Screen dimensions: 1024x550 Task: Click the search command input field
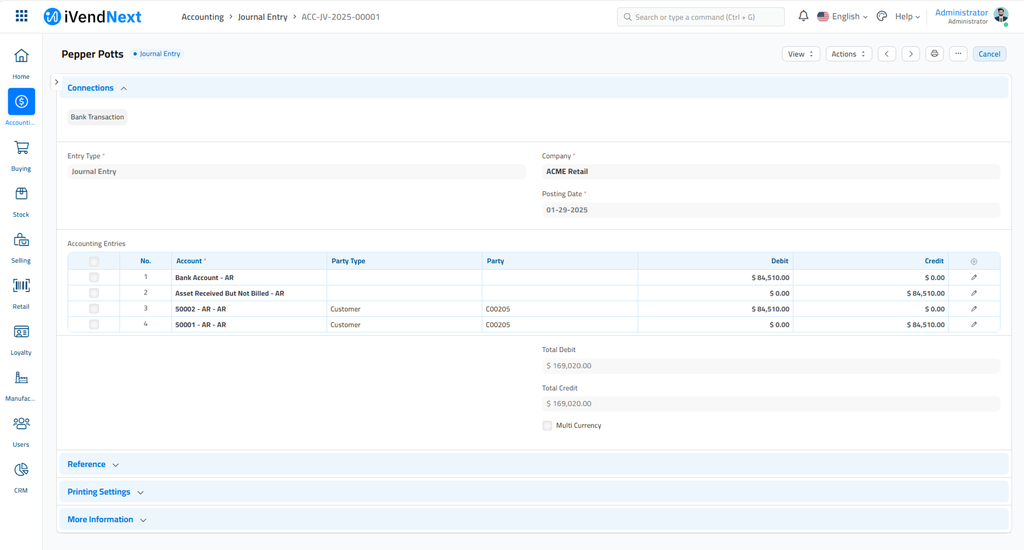tap(700, 17)
